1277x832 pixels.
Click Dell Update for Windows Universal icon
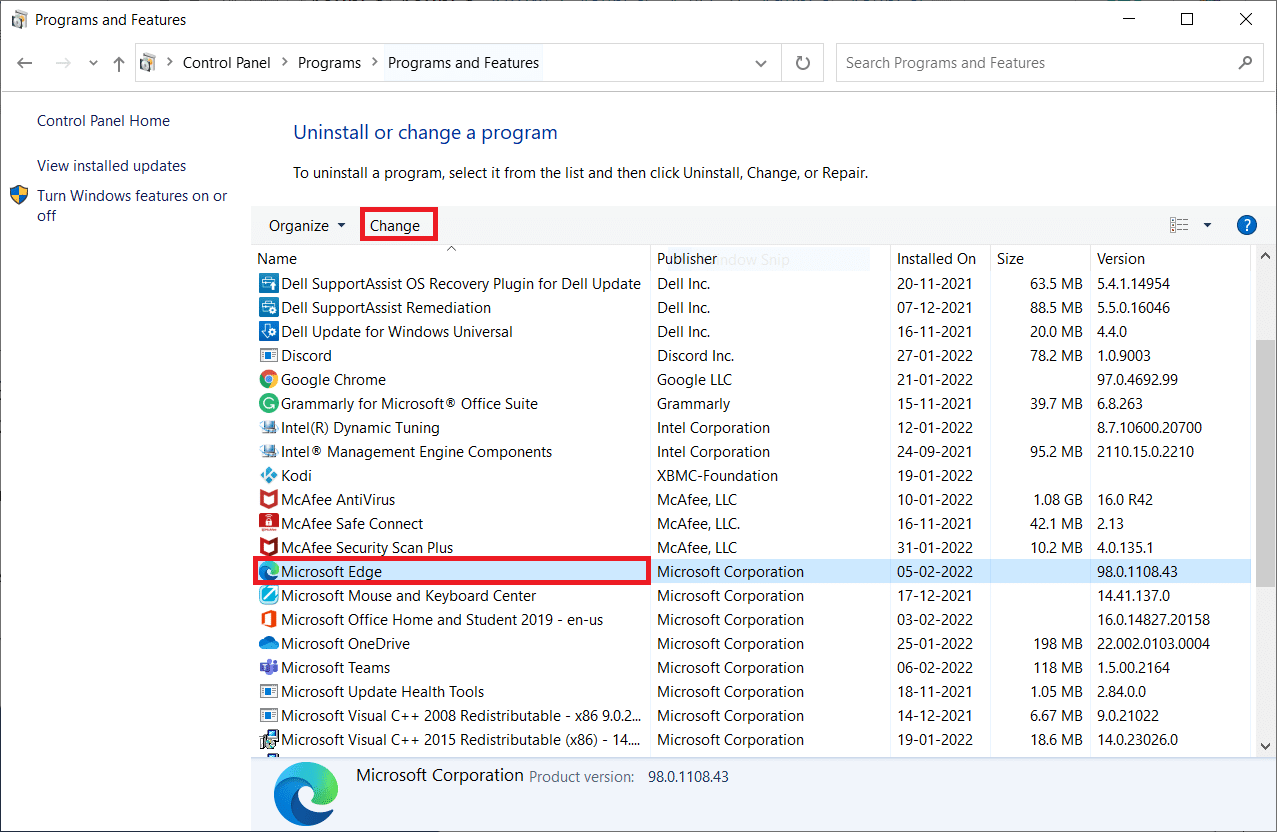[x=268, y=332]
